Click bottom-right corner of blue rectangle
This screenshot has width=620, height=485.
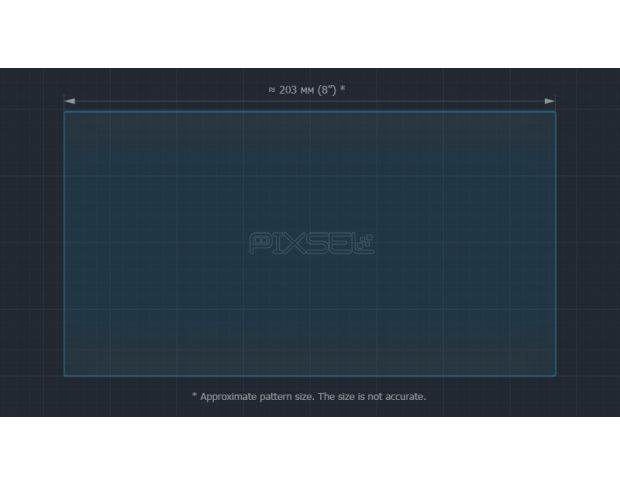pyautogui.click(x=555, y=375)
